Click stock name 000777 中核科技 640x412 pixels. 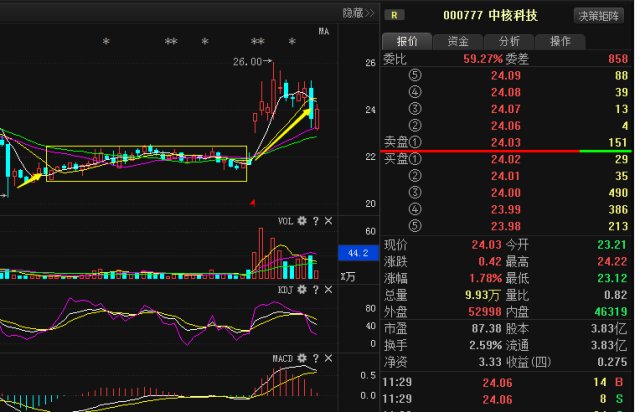coord(490,15)
